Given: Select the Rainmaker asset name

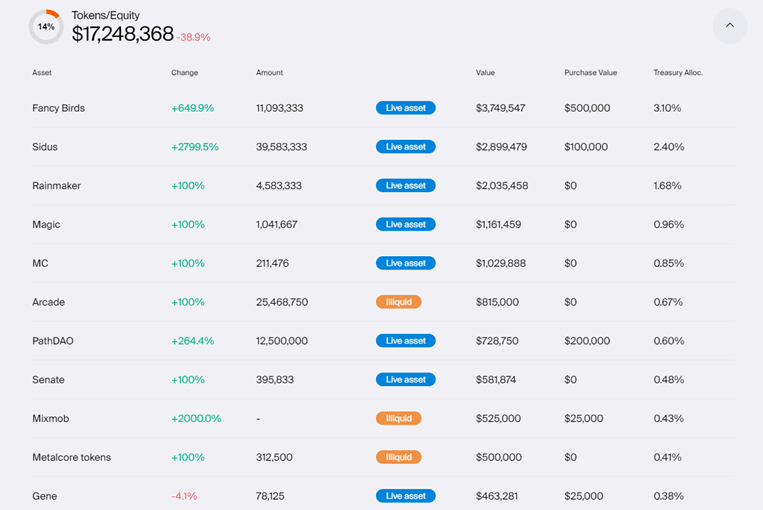Looking at the screenshot, I should point(56,186).
